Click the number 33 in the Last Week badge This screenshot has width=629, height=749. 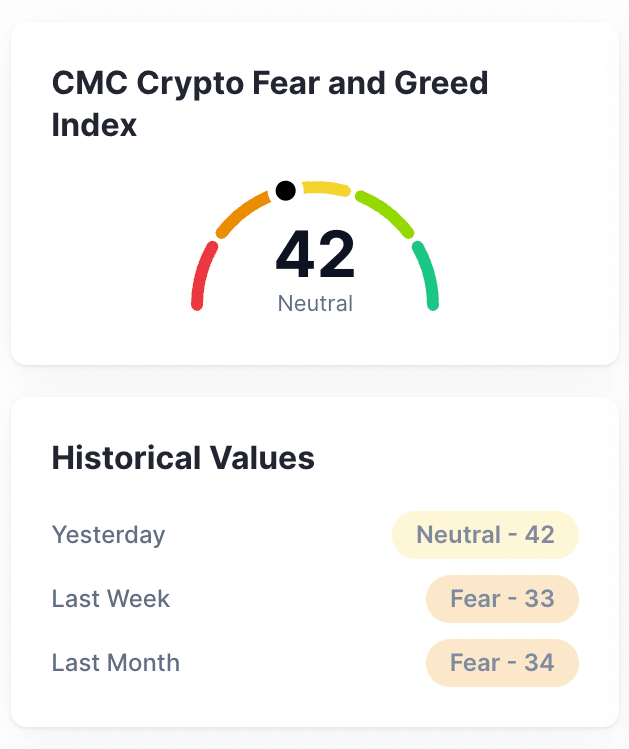539,599
